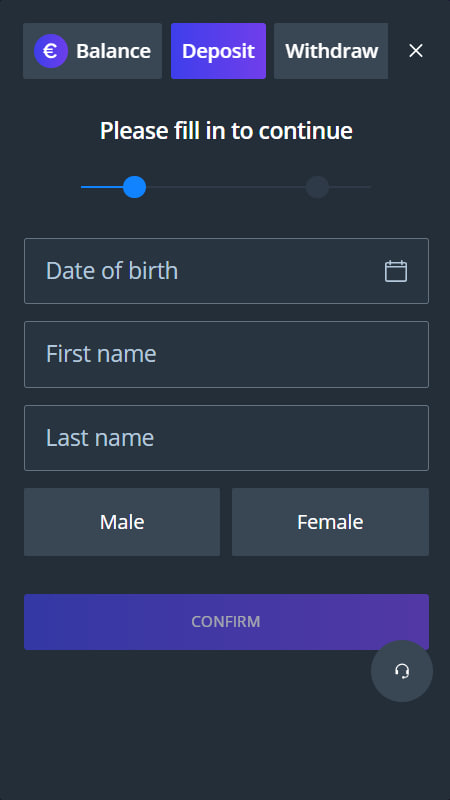The width and height of the screenshot is (450, 800).
Task: Choose Female as gender
Action: (x=330, y=522)
